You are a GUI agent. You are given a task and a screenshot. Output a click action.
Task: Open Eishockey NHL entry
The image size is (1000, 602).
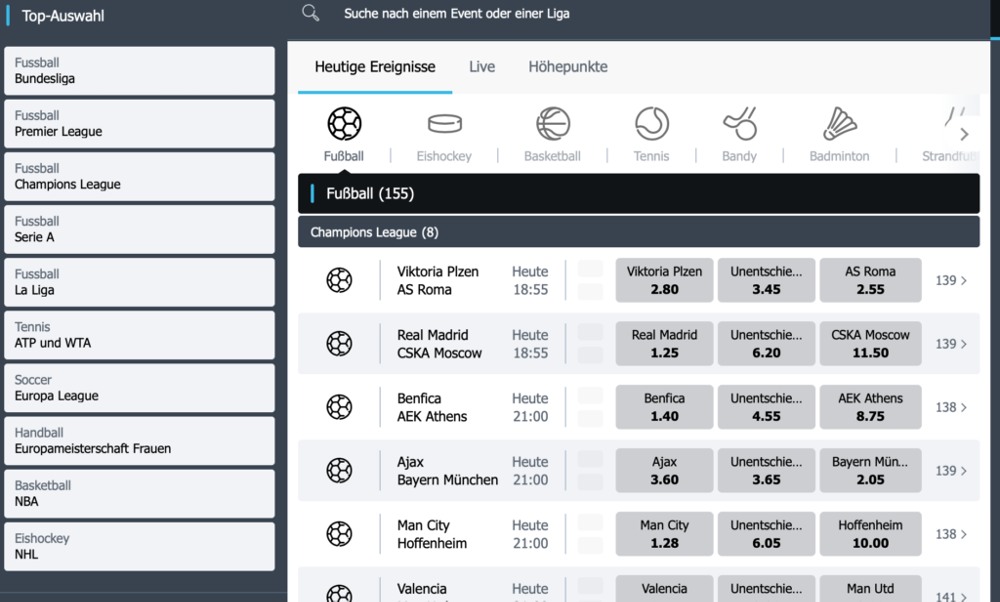[140, 547]
